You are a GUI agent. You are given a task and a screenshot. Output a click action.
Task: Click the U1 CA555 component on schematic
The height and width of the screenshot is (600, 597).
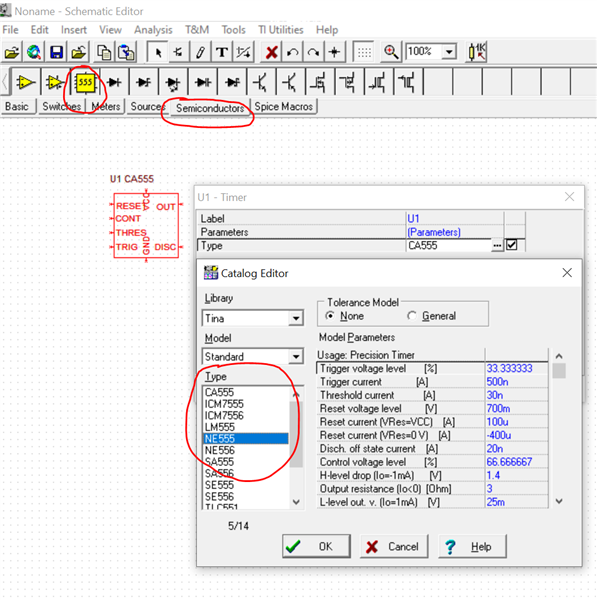[146, 226]
